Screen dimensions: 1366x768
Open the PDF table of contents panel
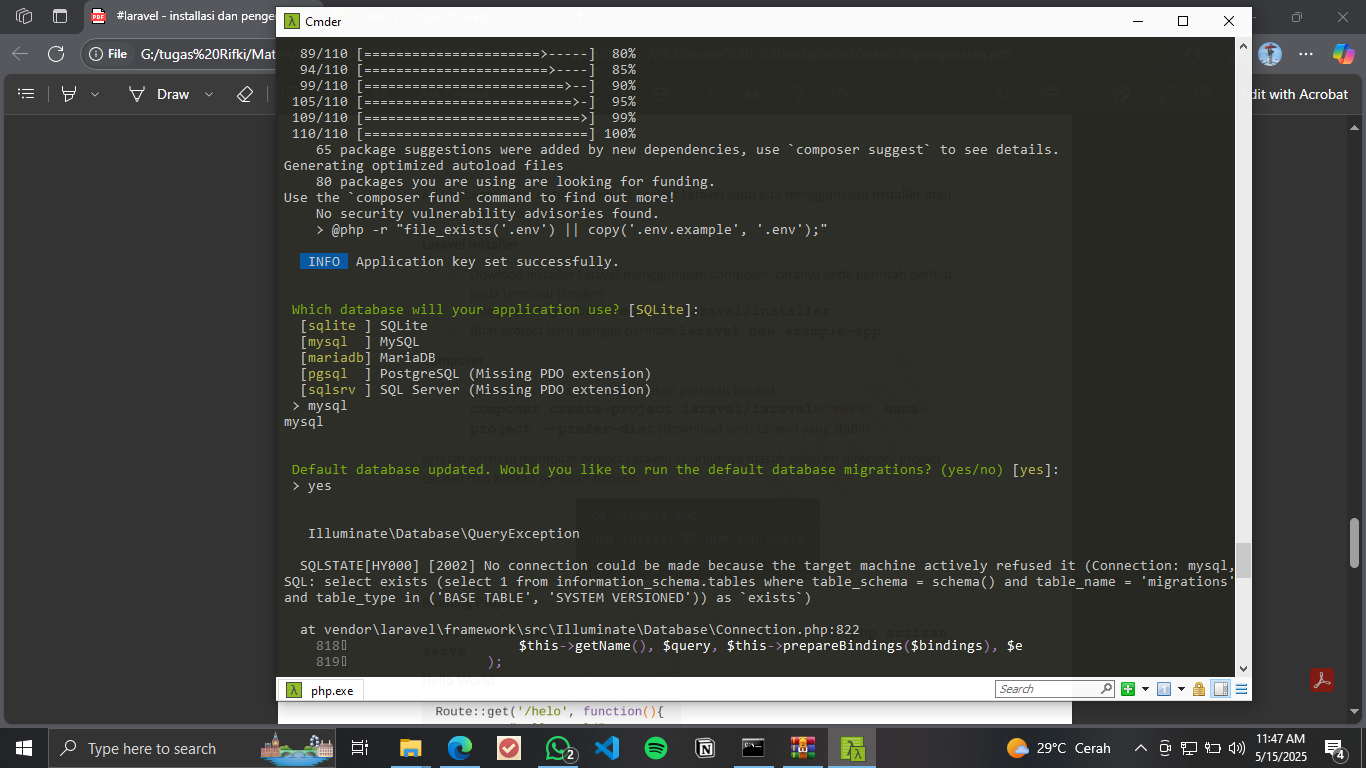(x=26, y=94)
